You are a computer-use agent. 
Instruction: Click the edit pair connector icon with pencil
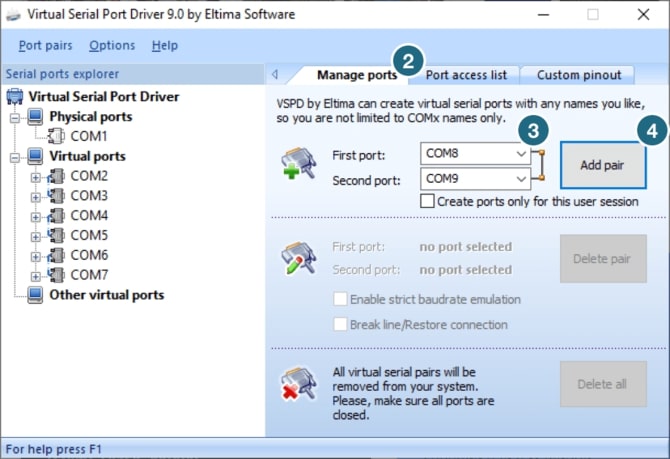(x=299, y=258)
